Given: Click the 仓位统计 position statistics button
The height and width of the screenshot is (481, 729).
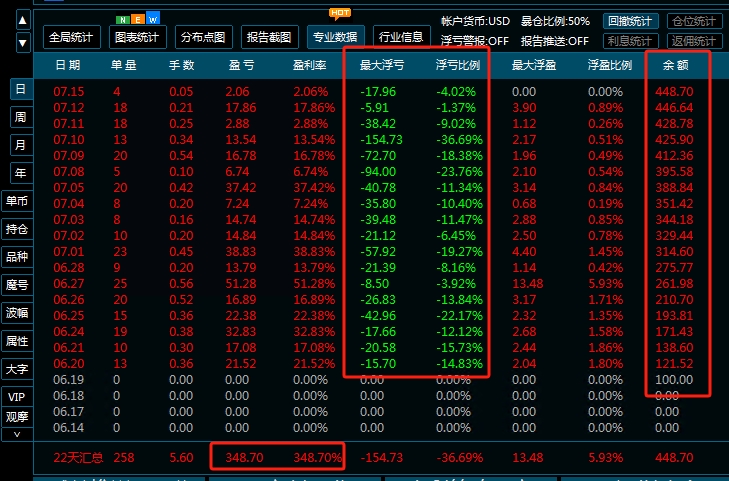Looking at the screenshot, I should point(695,21).
